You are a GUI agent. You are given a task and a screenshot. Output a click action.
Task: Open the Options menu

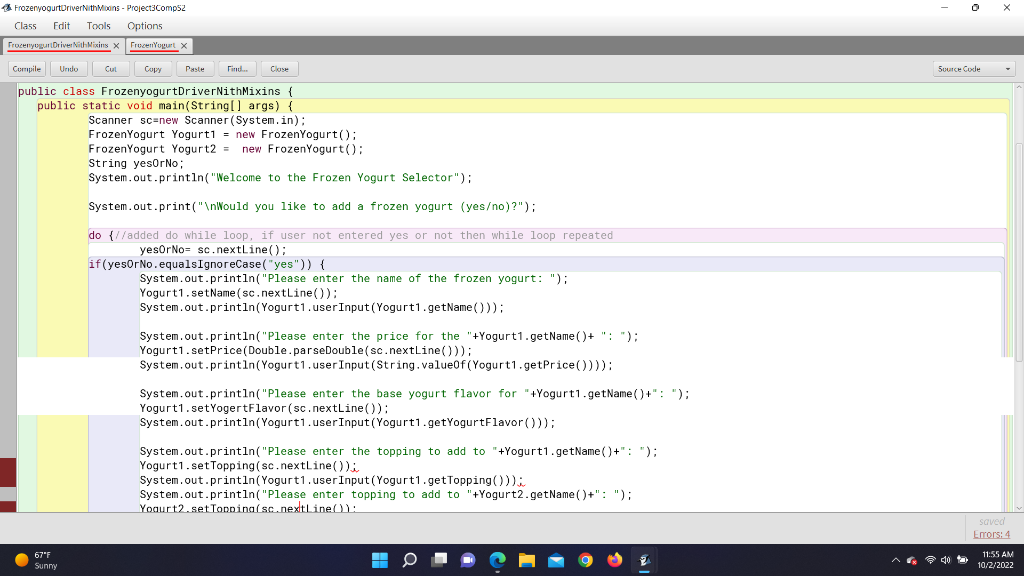pos(145,26)
